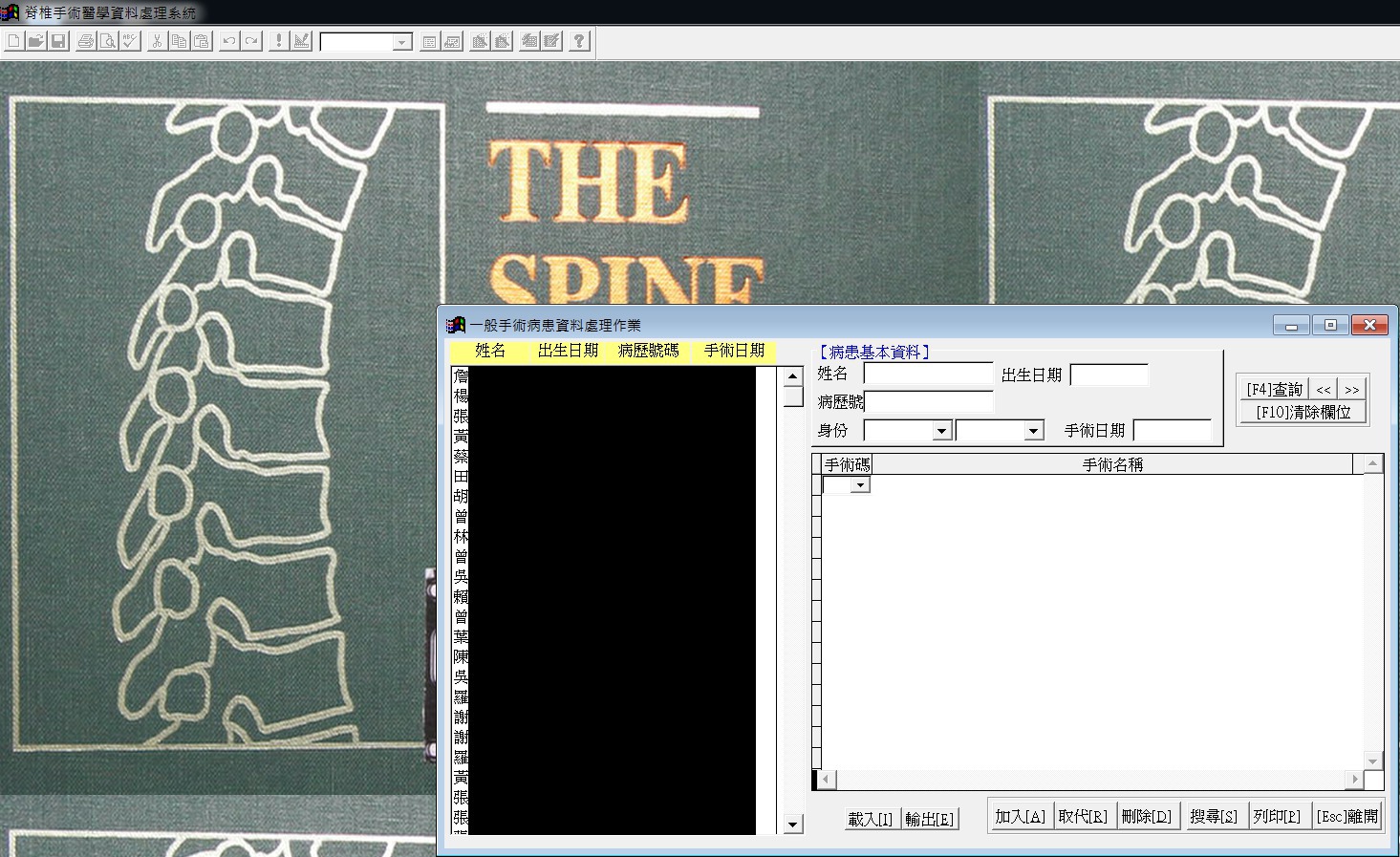Click the 手術名稱 column header in the grid
The width and height of the screenshot is (1400, 857).
point(1112,465)
